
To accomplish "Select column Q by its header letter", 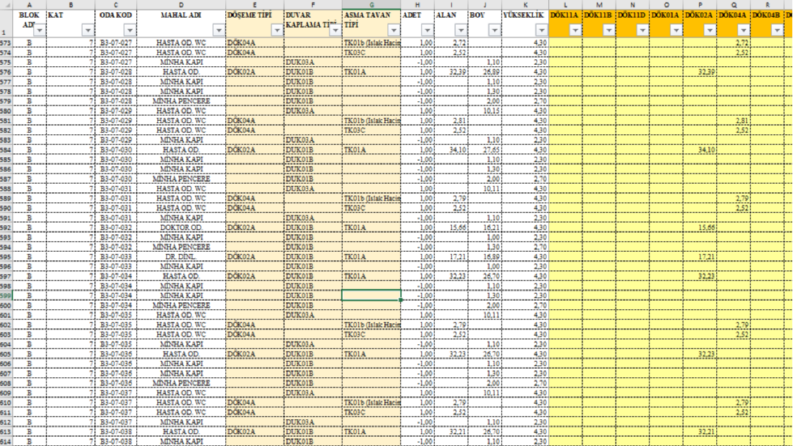I will pyautogui.click(x=734, y=5).
